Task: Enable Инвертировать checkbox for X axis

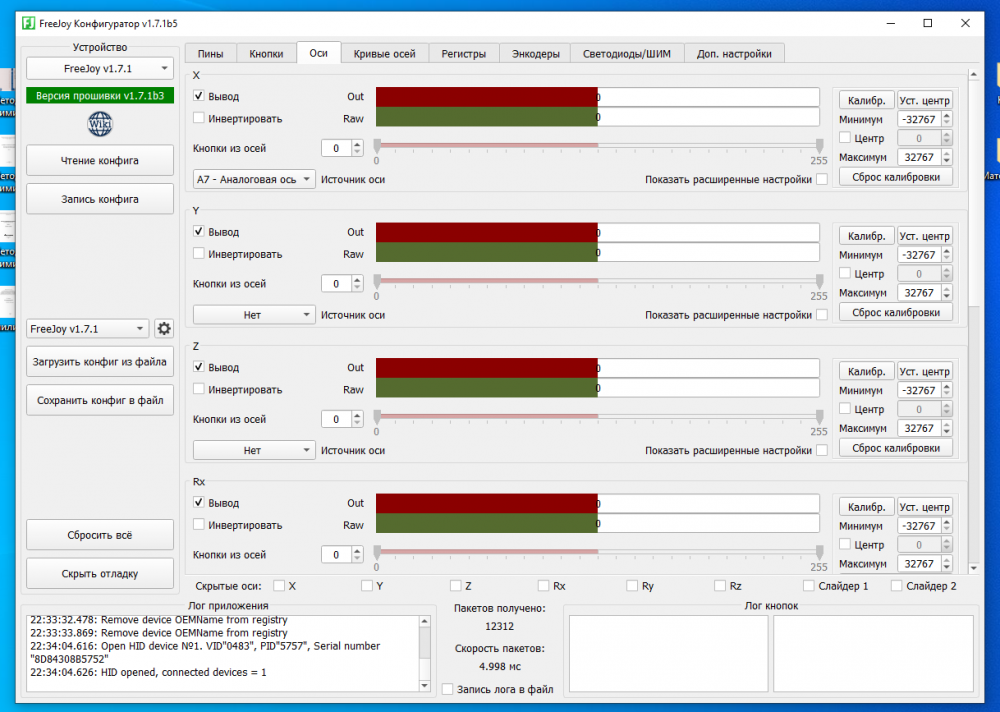Action: pos(199,118)
